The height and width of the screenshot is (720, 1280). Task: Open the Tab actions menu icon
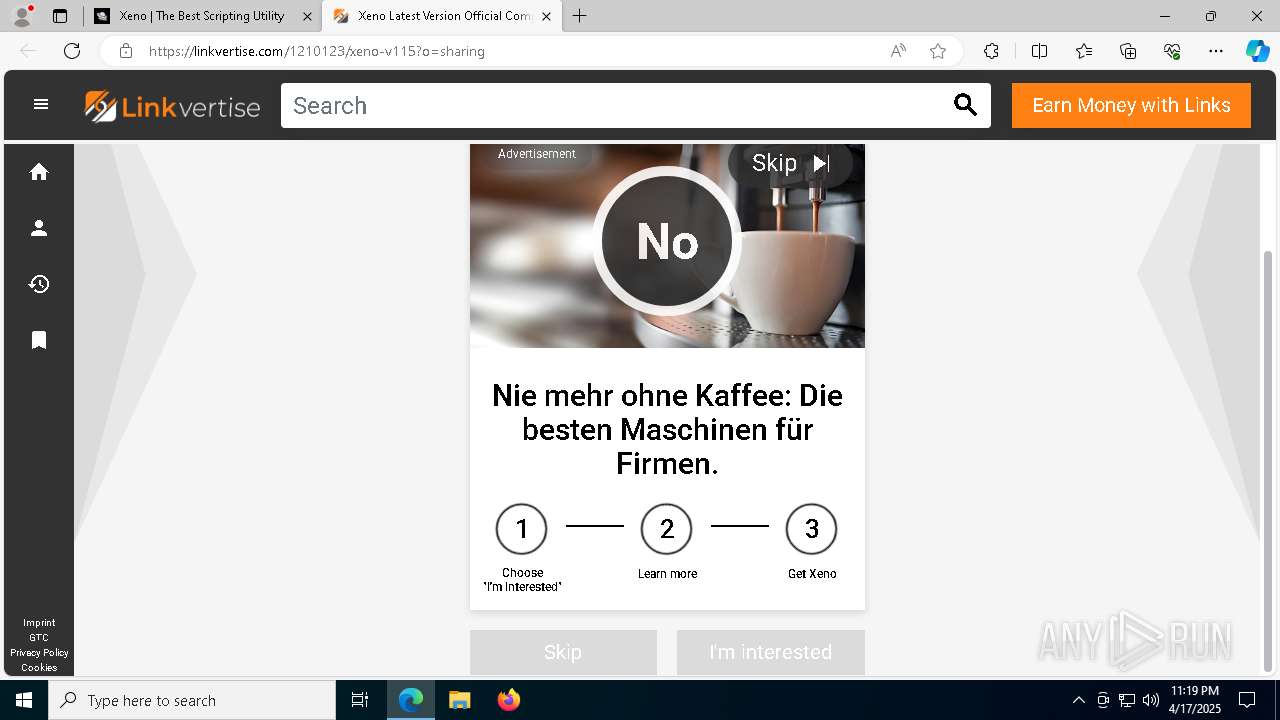pyautogui.click(x=60, y=16)
